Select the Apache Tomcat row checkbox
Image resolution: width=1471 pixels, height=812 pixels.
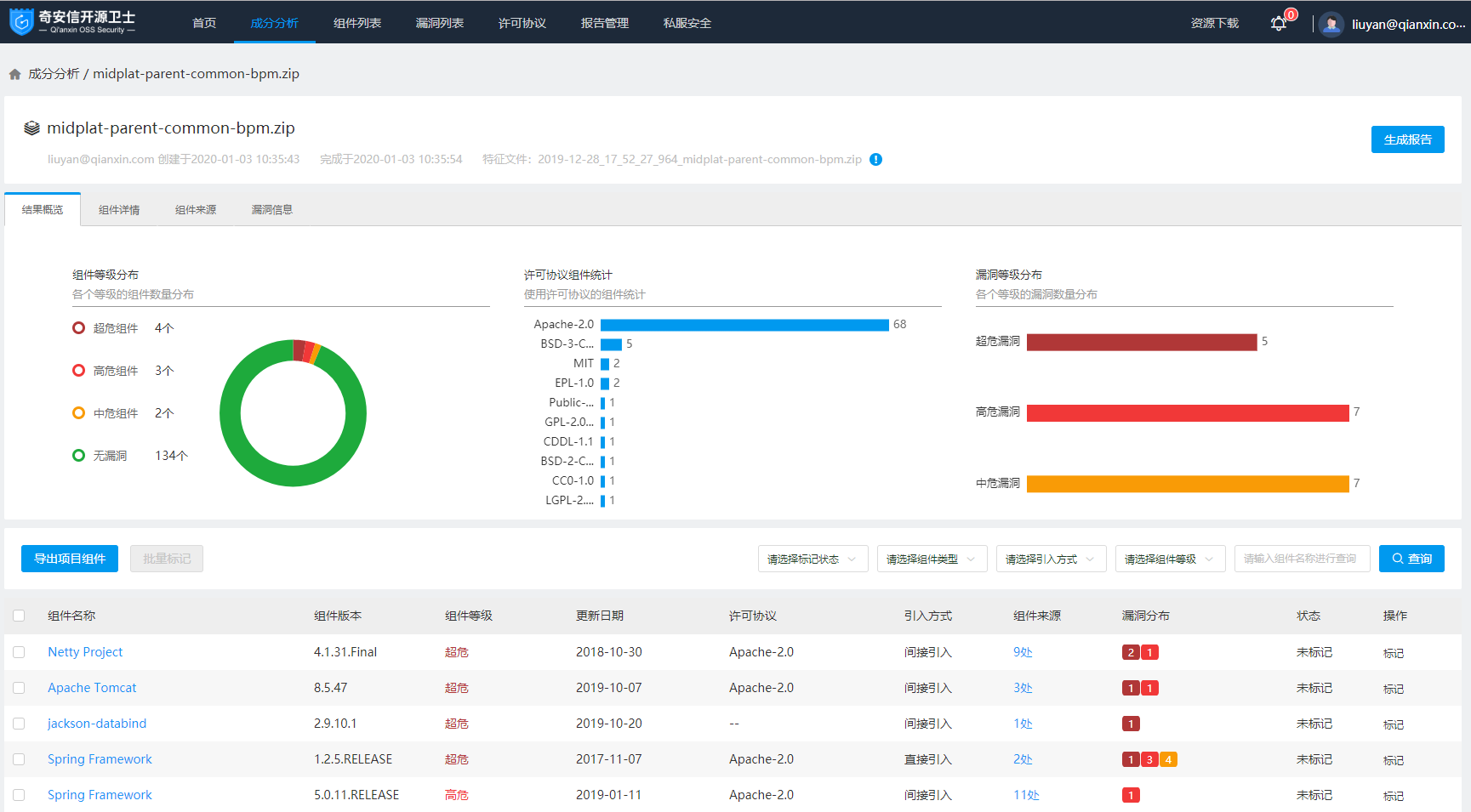coord(19,688)
